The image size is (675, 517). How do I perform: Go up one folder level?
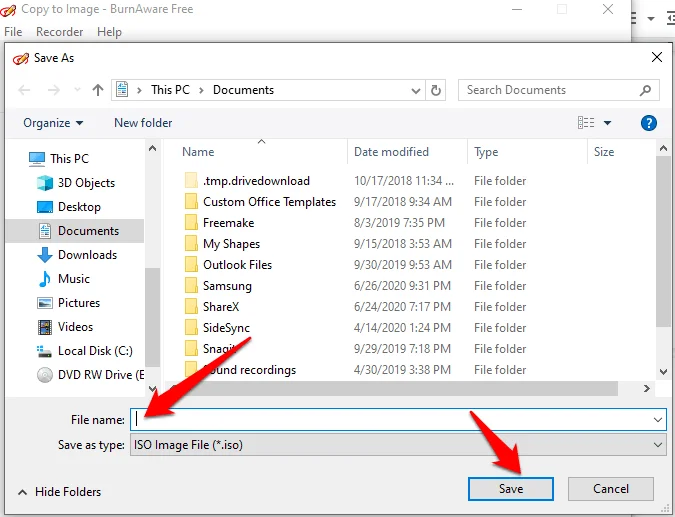pyautogui.click(x=98, y=90)
